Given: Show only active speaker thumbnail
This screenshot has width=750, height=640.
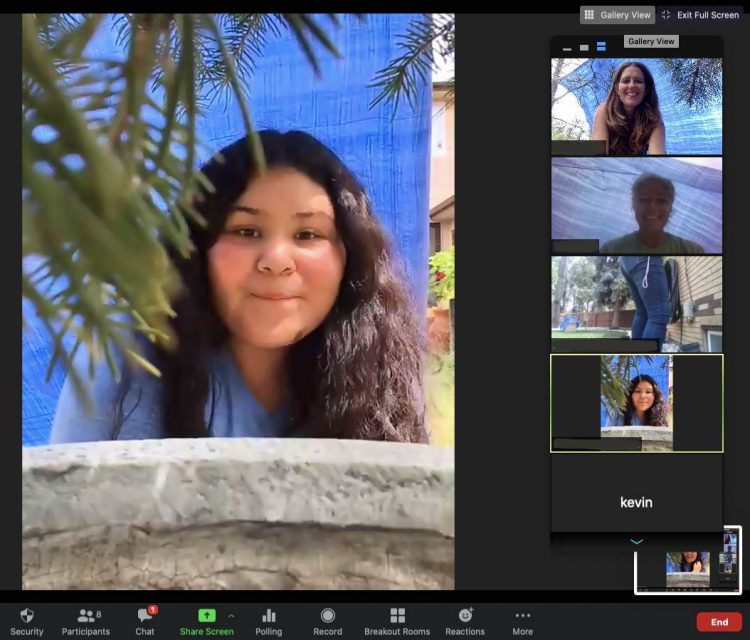Looking at the screenshot, I should coord(584,47).
